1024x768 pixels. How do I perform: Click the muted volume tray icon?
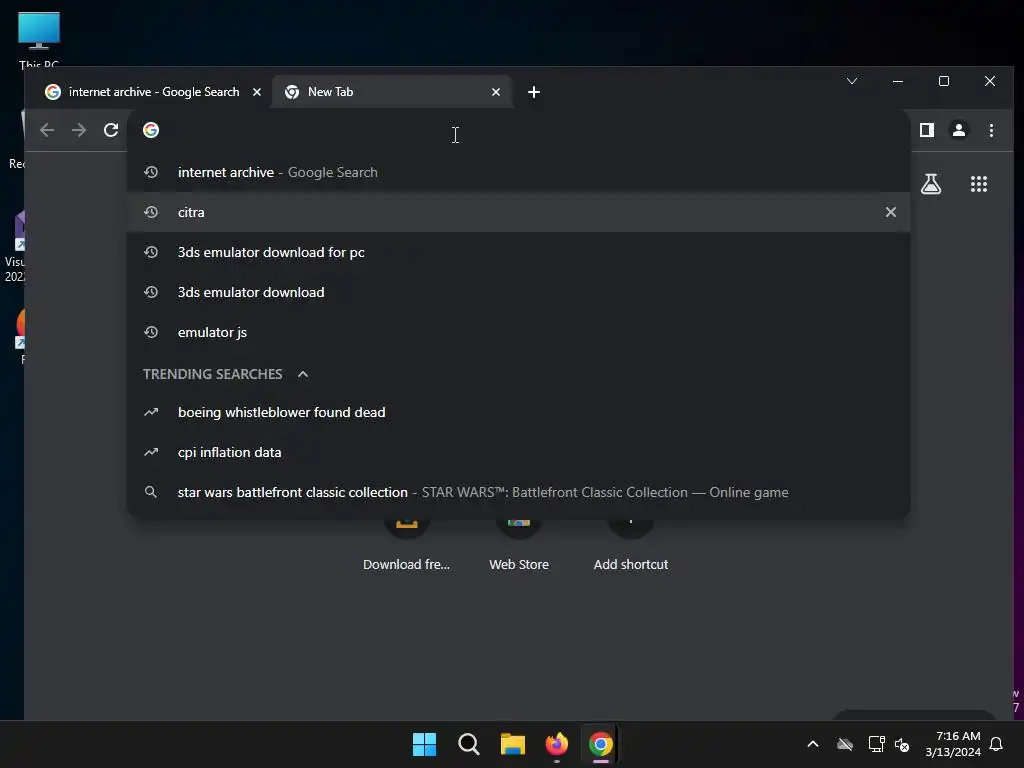click(x=902, y=744)
